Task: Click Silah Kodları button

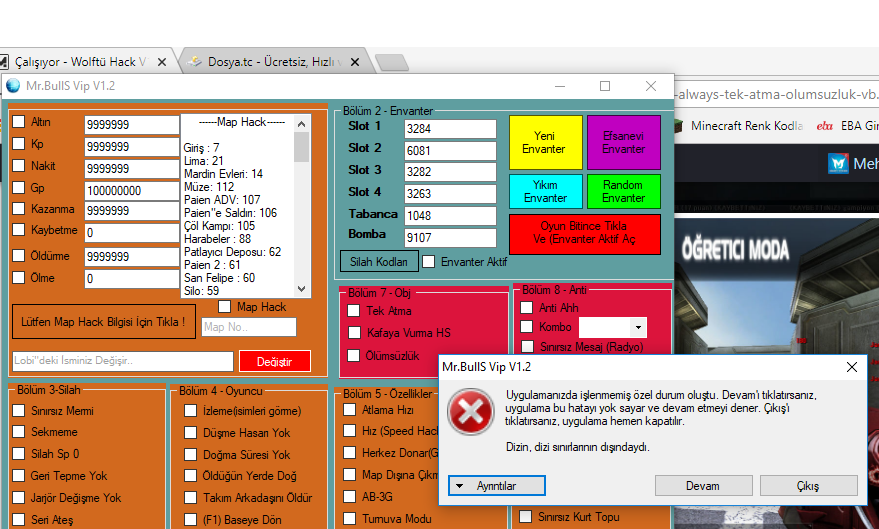Action: (x=380, y=262)
